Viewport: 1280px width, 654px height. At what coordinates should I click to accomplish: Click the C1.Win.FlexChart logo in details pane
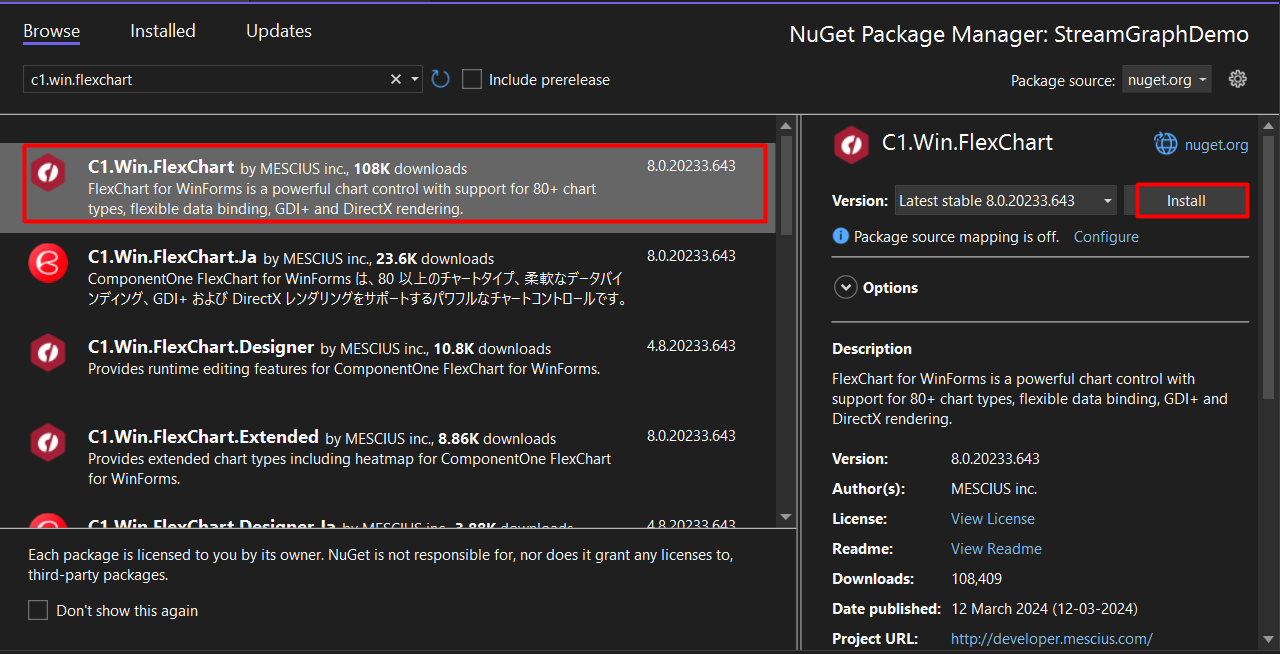coord(851,144)
